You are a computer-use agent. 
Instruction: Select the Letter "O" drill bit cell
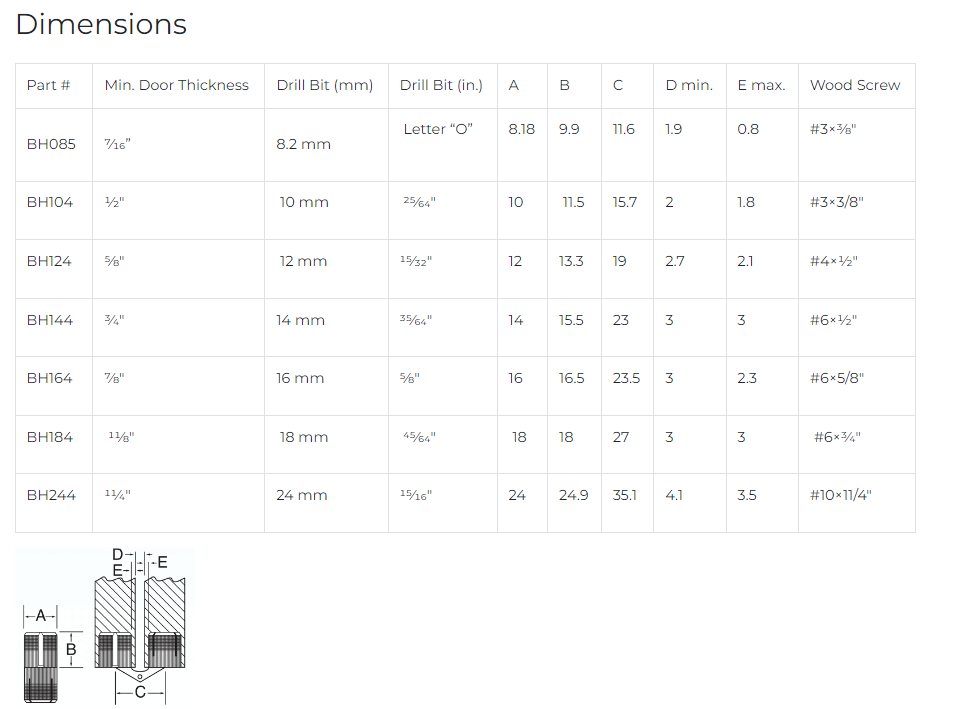click(438, 129)
